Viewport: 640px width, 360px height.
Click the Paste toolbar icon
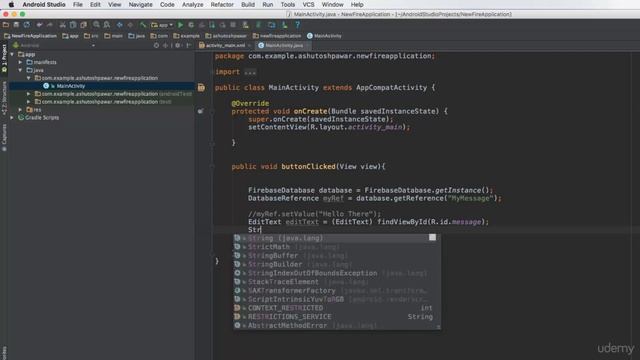click(84, 25)
